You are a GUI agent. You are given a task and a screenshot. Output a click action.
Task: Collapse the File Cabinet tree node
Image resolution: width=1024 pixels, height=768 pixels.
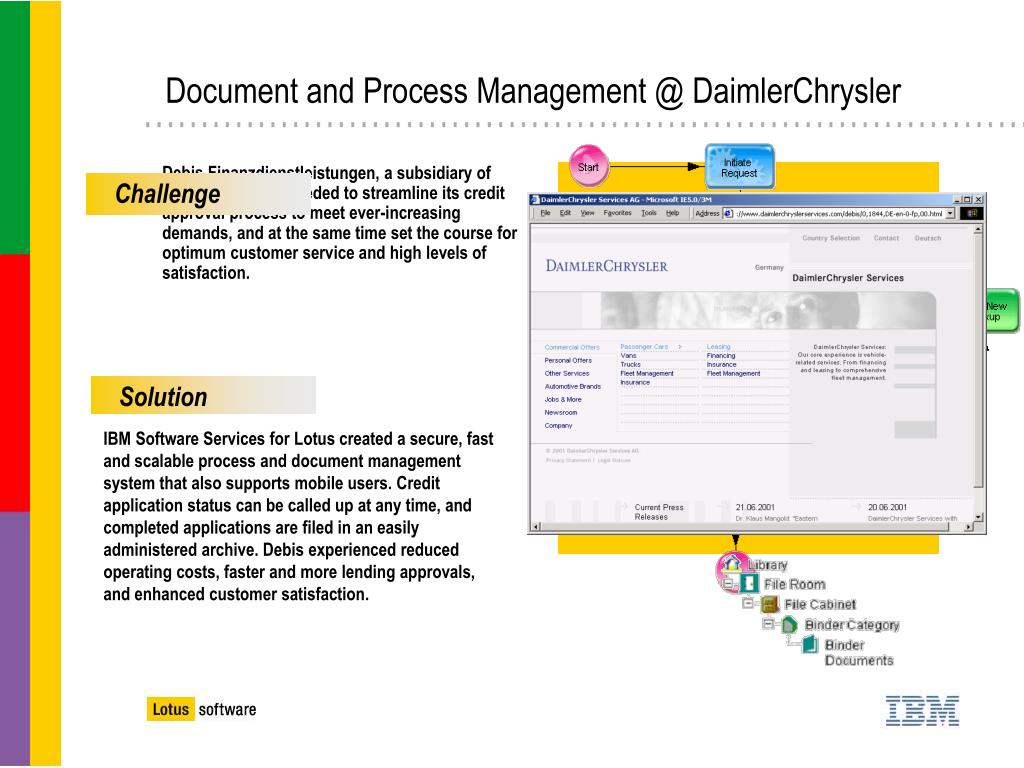click(748, 603)
